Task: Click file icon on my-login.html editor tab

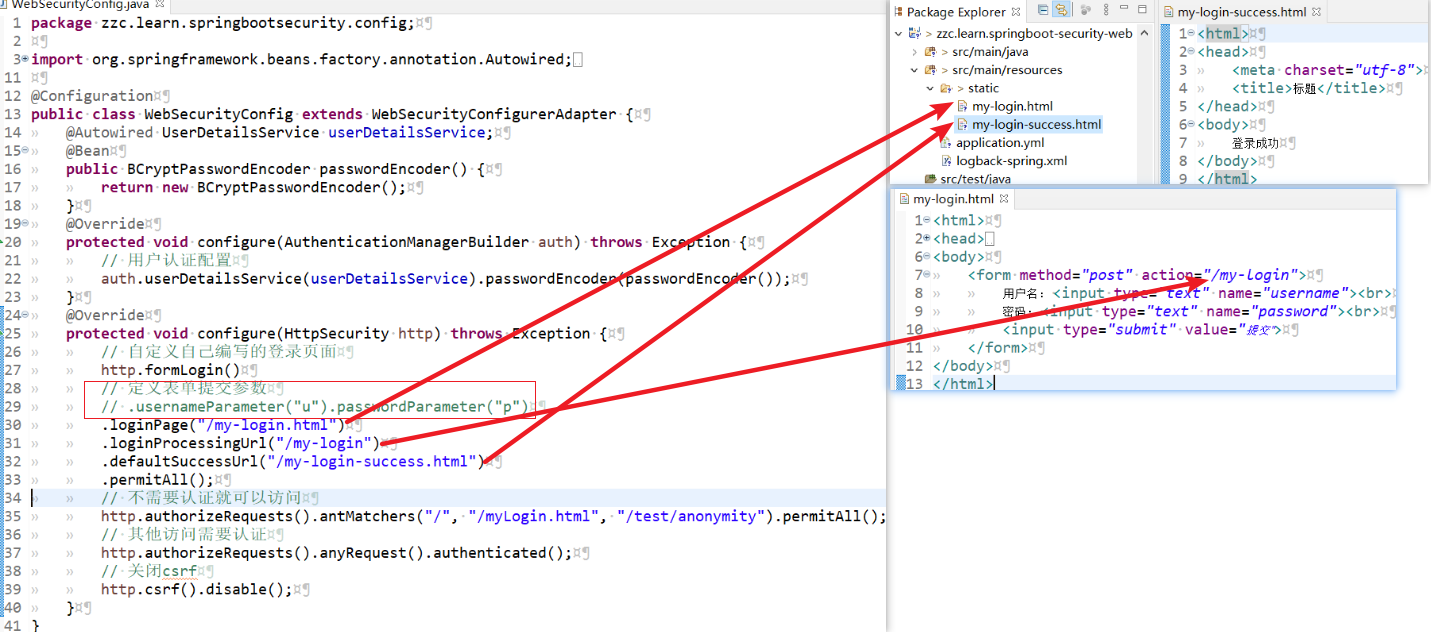Action: 905,199
